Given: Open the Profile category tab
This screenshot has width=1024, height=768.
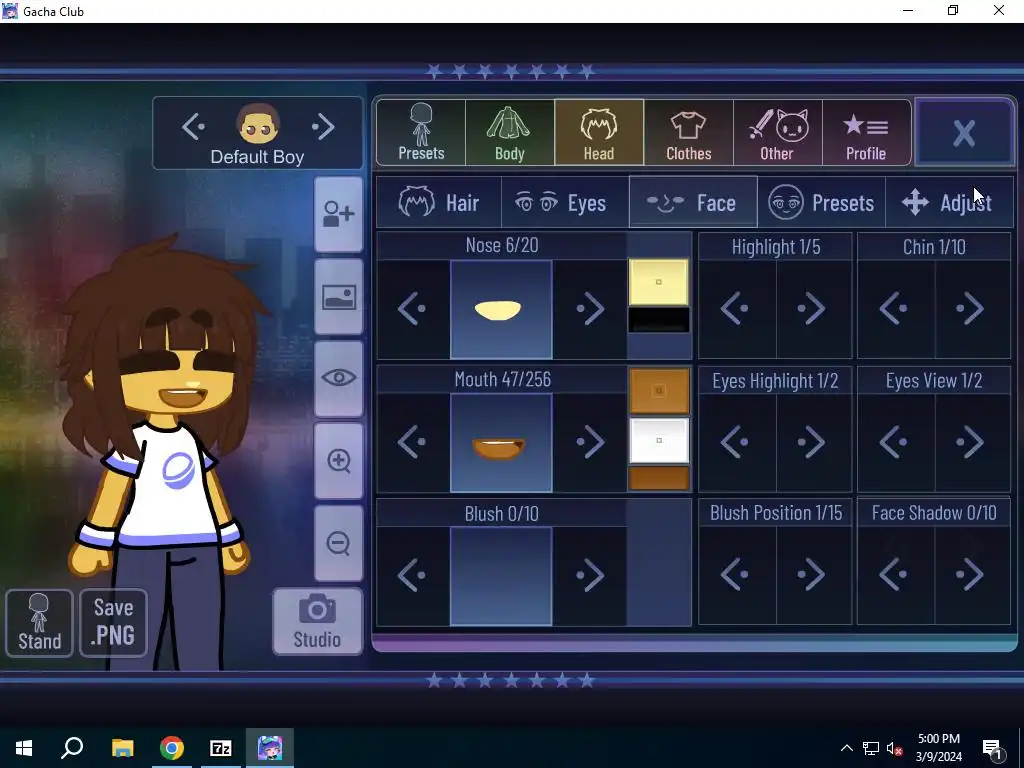Looking at the screenshot, I should pyautogui.click(x=866, y=133).
